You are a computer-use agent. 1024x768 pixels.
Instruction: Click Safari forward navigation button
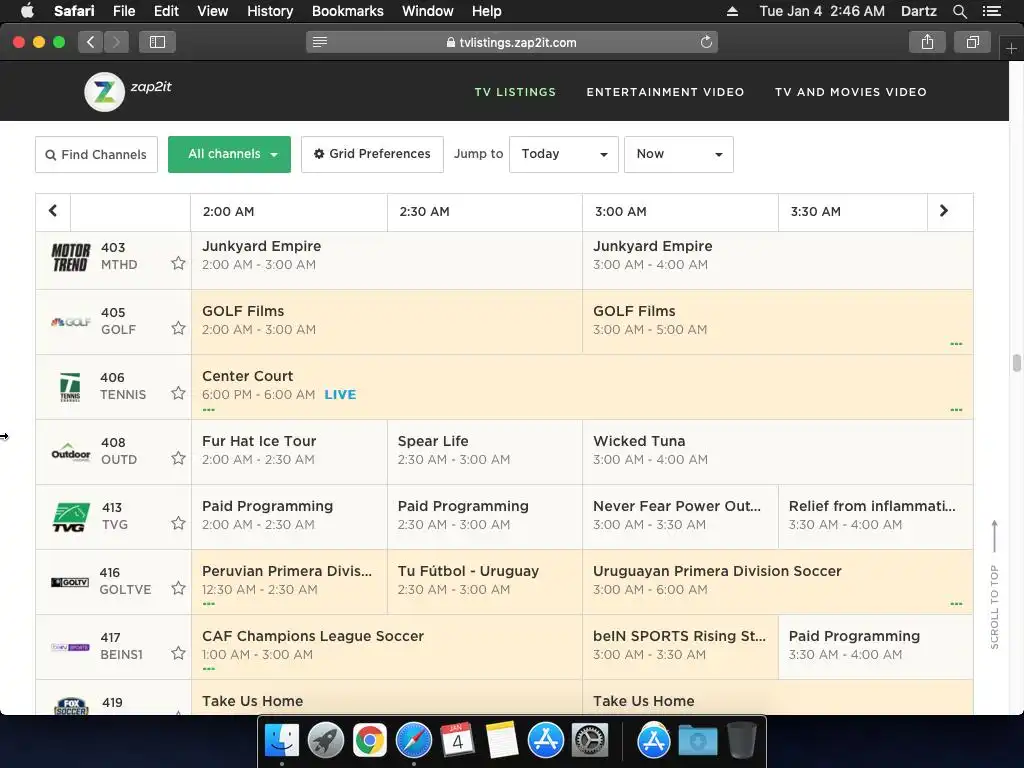pos(116,42)
